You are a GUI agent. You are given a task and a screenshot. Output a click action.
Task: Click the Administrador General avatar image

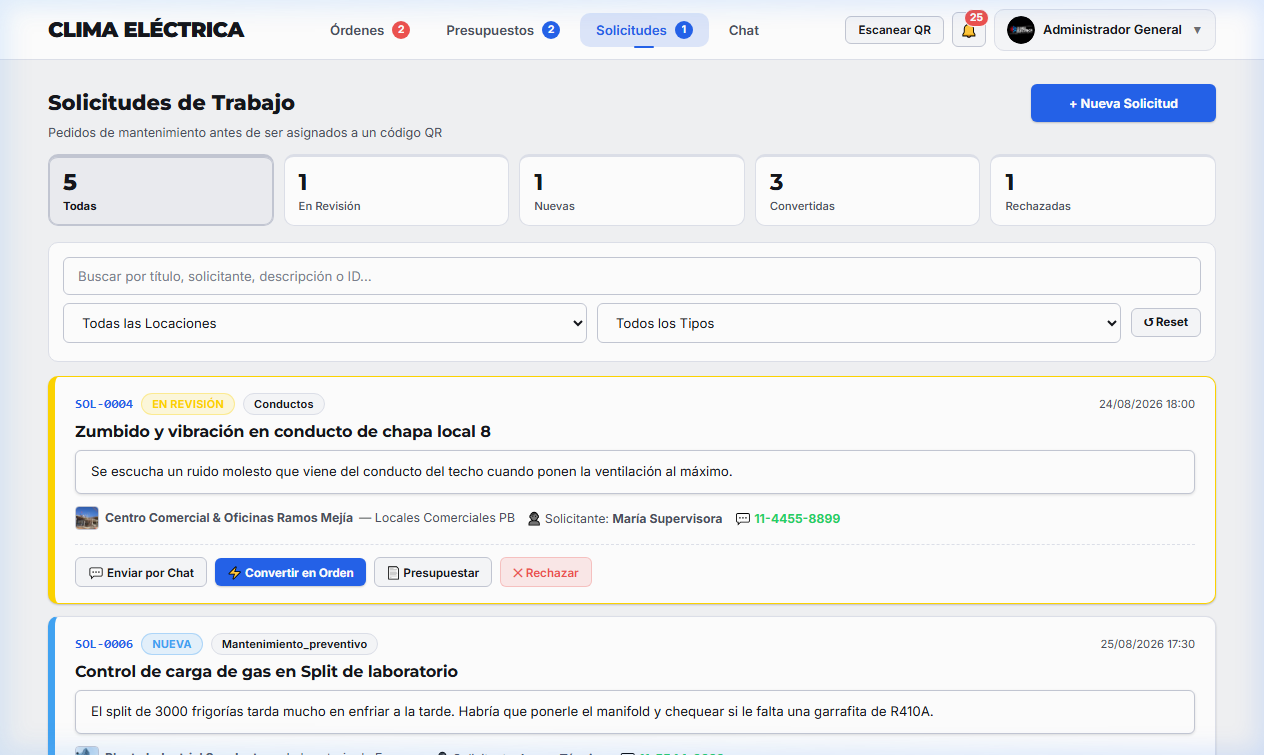pyautogui.click(x=1020, y=30)
